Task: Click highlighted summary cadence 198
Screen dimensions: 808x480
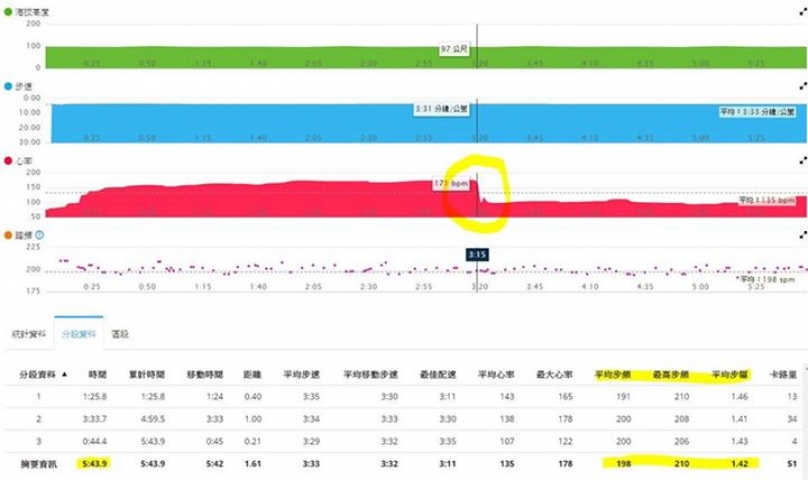Action: [624, 464]
